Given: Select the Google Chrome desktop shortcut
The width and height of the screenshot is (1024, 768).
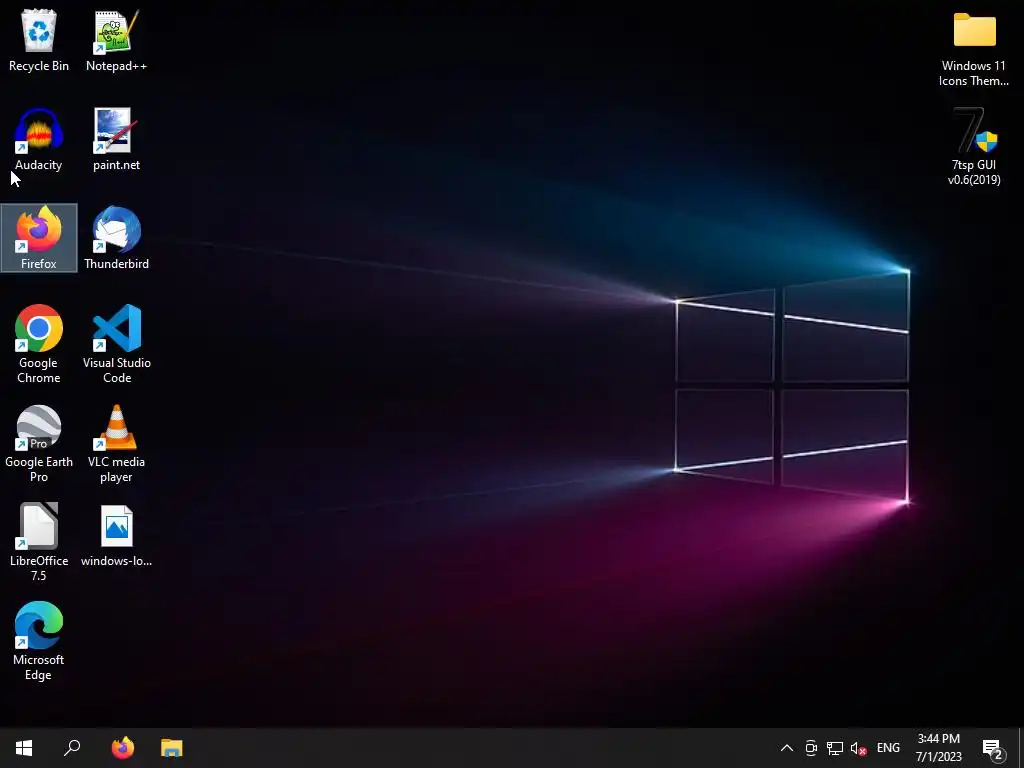Looking at the screenshot, I should 39,344.
